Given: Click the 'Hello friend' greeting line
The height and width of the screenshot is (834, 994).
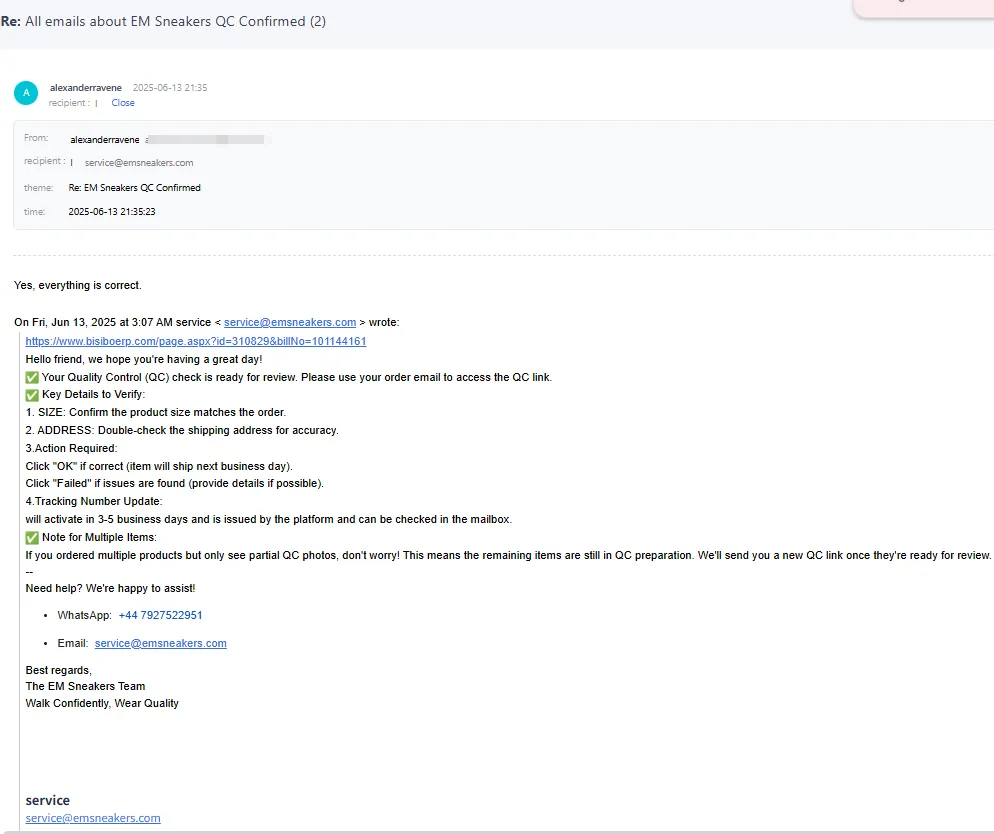Looking at the screenshot, I should tap(144, 359).
